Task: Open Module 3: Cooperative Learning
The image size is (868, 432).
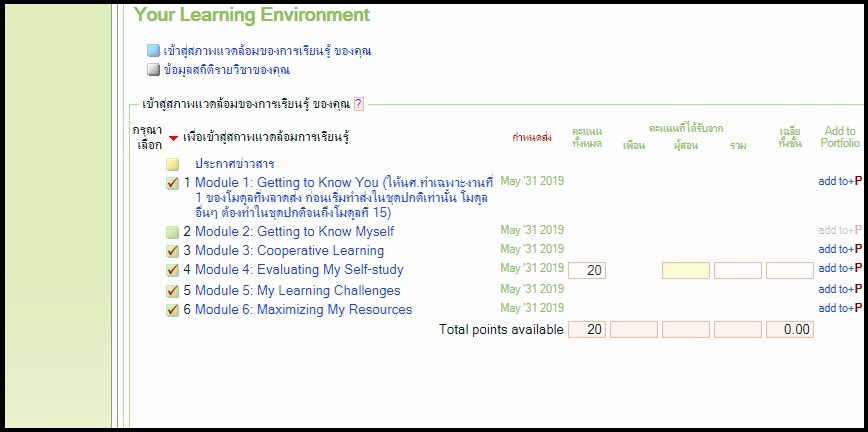Action: (289, 251)
